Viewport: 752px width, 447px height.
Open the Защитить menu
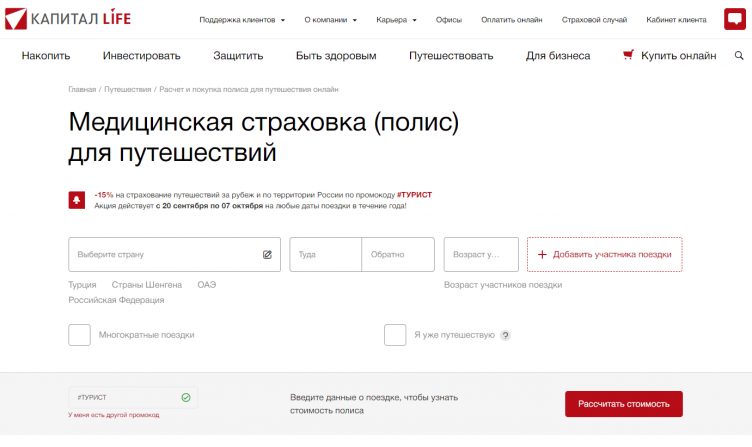238,56
